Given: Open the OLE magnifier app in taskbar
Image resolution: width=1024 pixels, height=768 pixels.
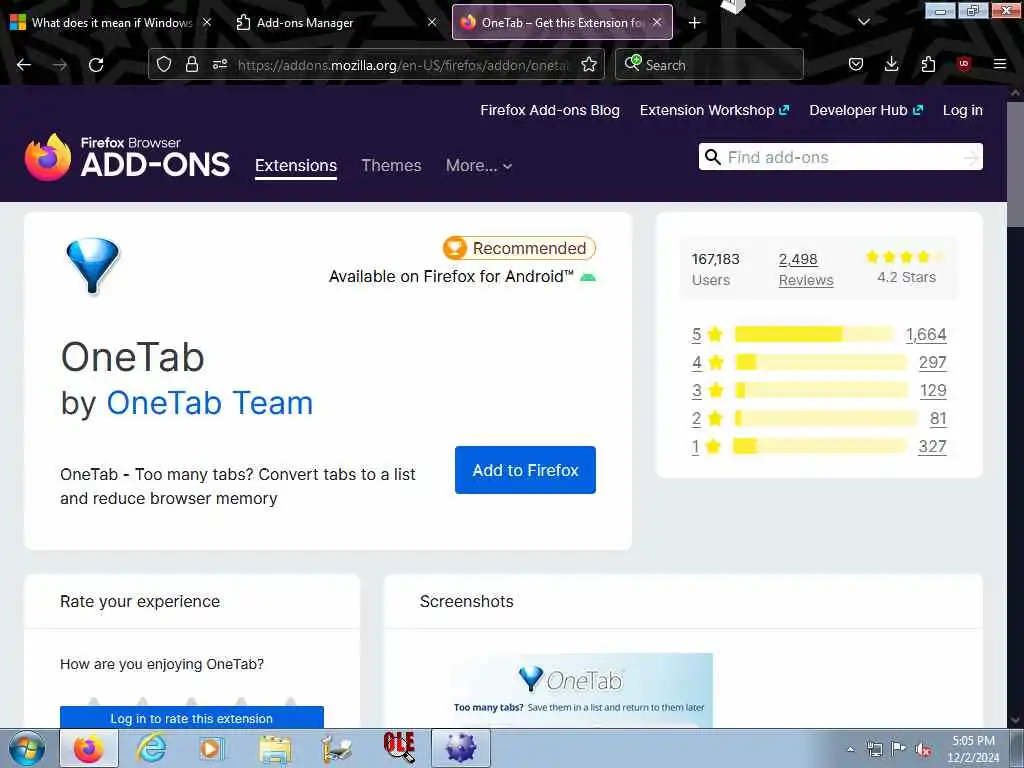Looking at the screenshot, I should [399, 748].
